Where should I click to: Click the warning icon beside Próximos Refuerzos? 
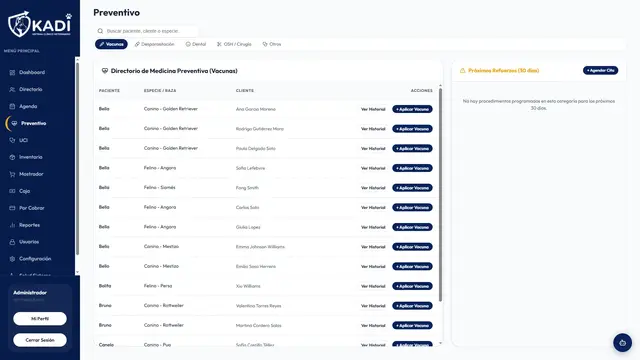click(462, 71)
